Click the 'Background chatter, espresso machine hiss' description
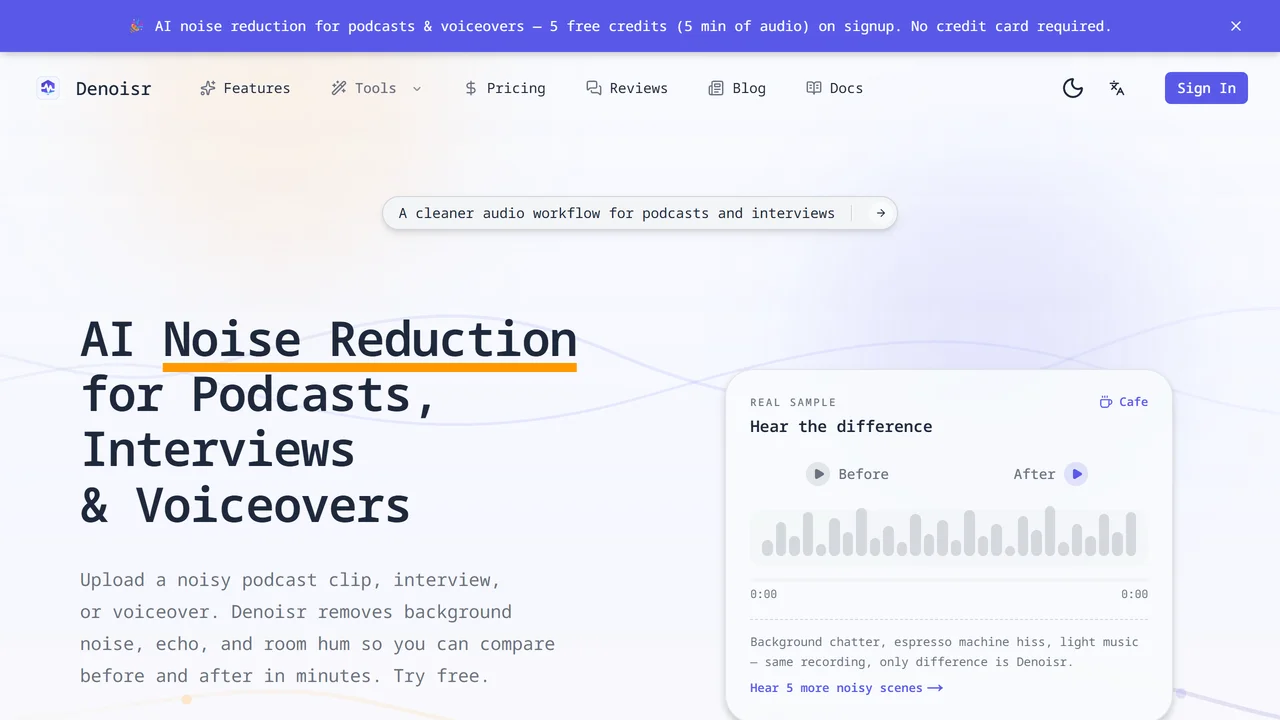The width and height of the screenshot is (1280, 720). point(945,652)
